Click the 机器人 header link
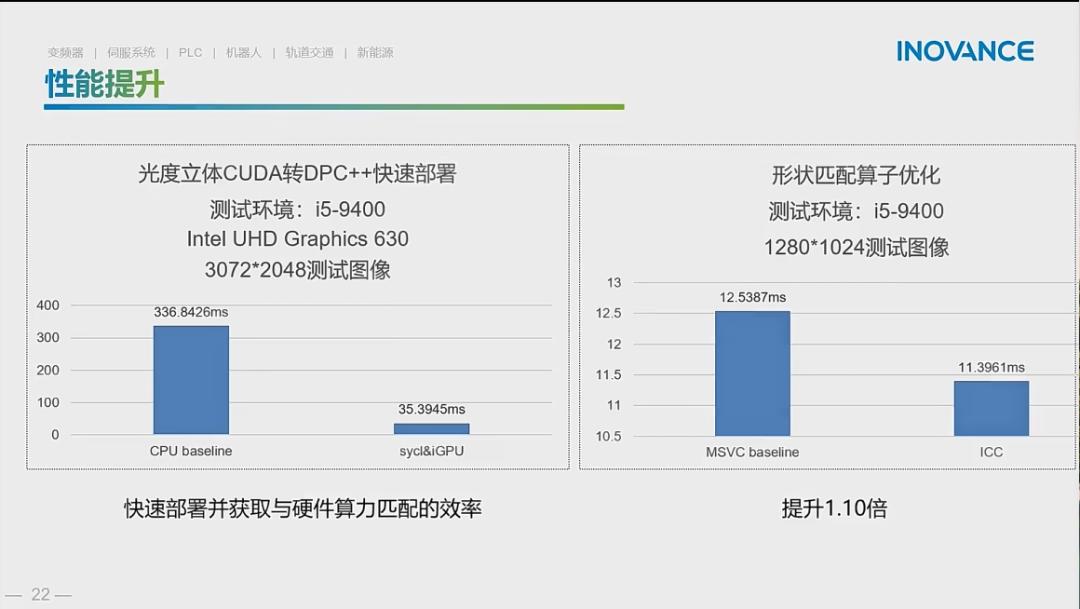 245,51
